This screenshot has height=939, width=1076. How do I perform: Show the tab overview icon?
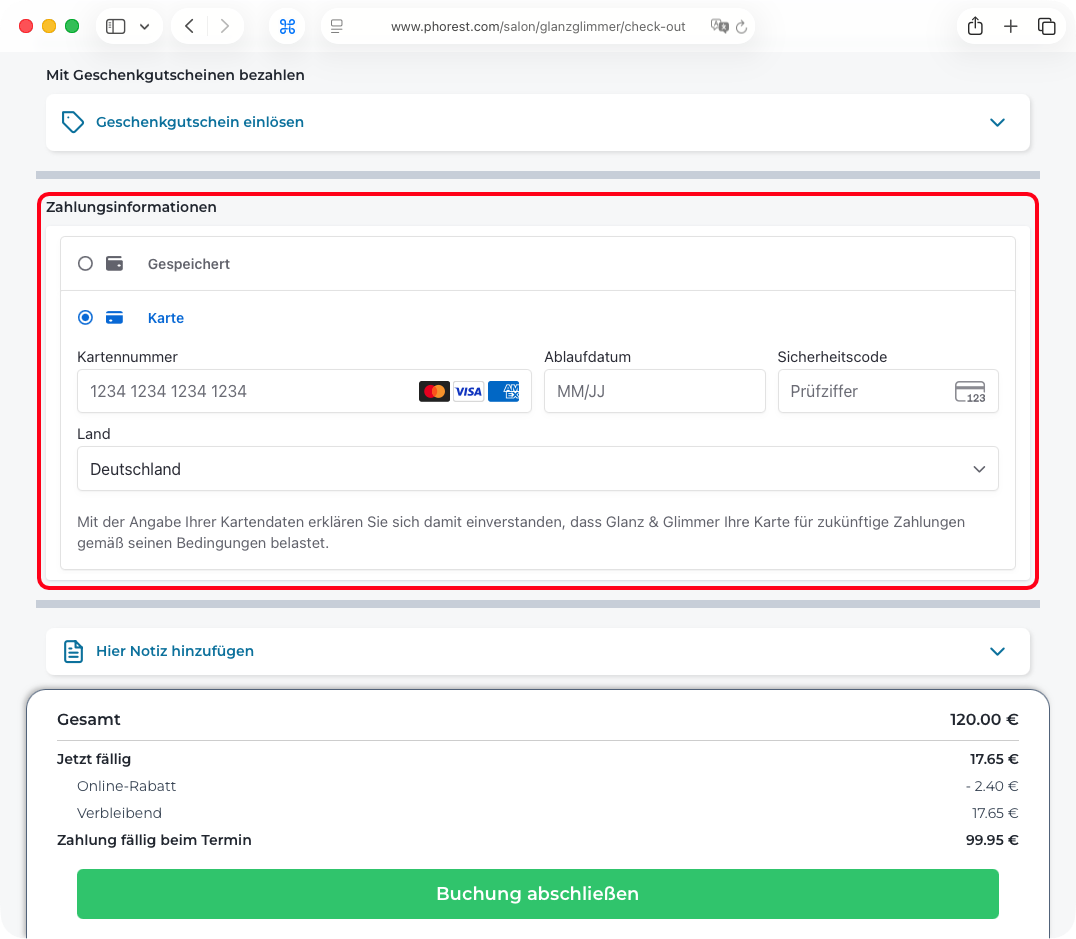[x=1046, y=27]
